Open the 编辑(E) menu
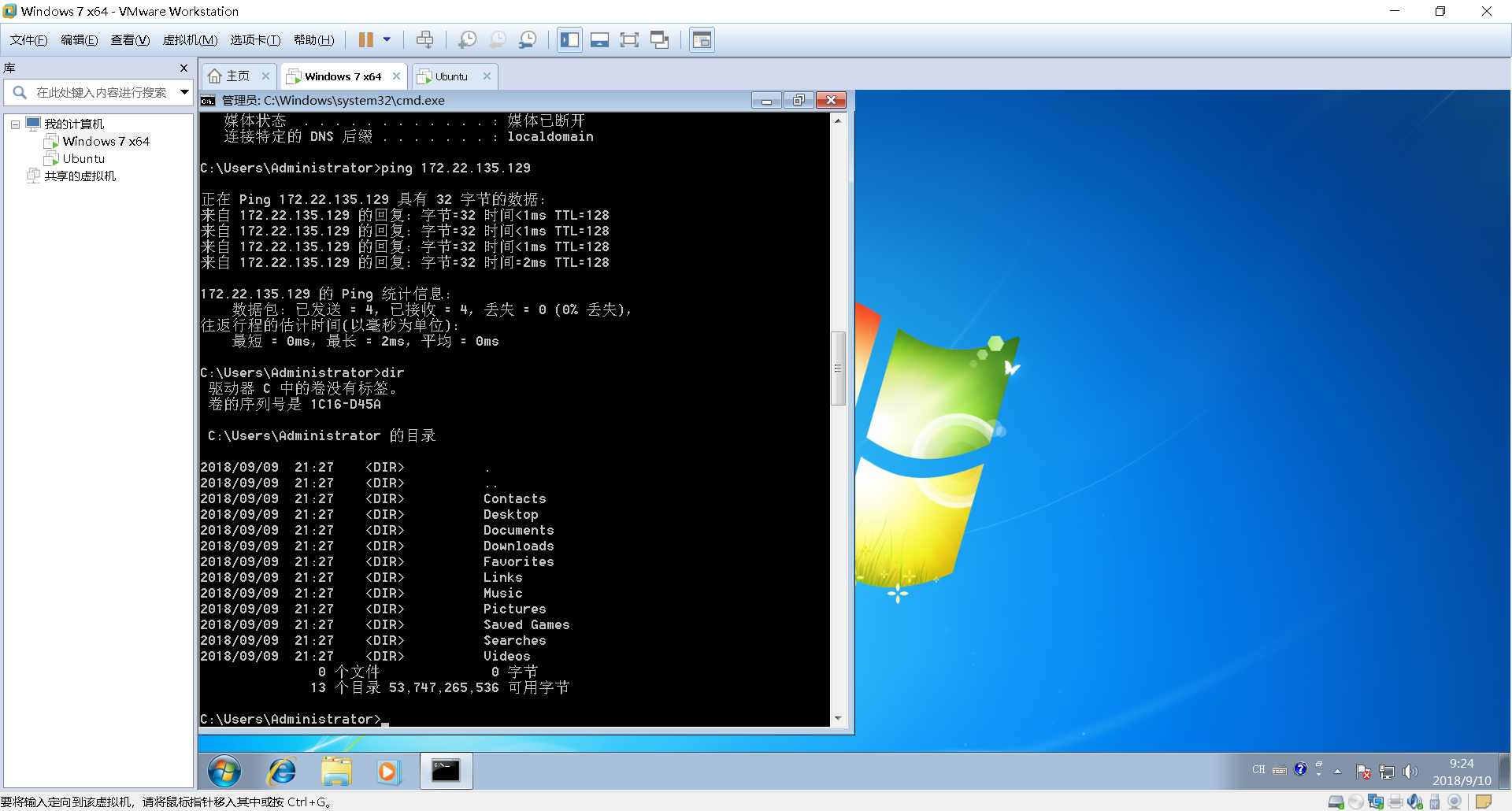 (79, 40)
